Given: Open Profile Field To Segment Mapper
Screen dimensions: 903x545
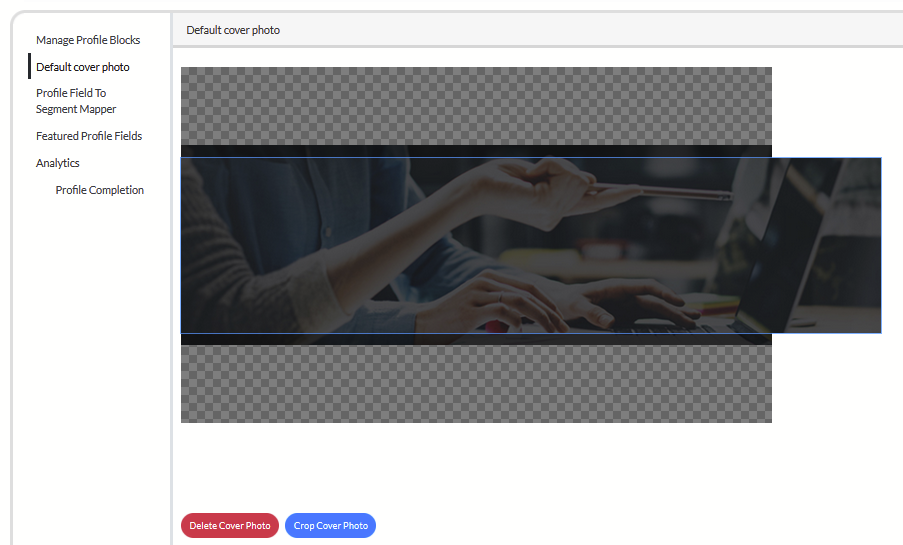Looking at the screenshot, I should tap(76, 101).
